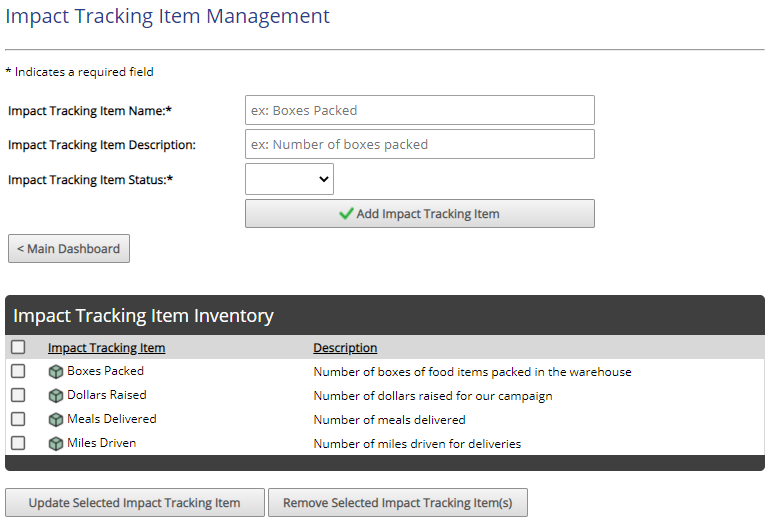
Task: Click 'Number of miles driven for deliveries' description
Action: (417, 444)
